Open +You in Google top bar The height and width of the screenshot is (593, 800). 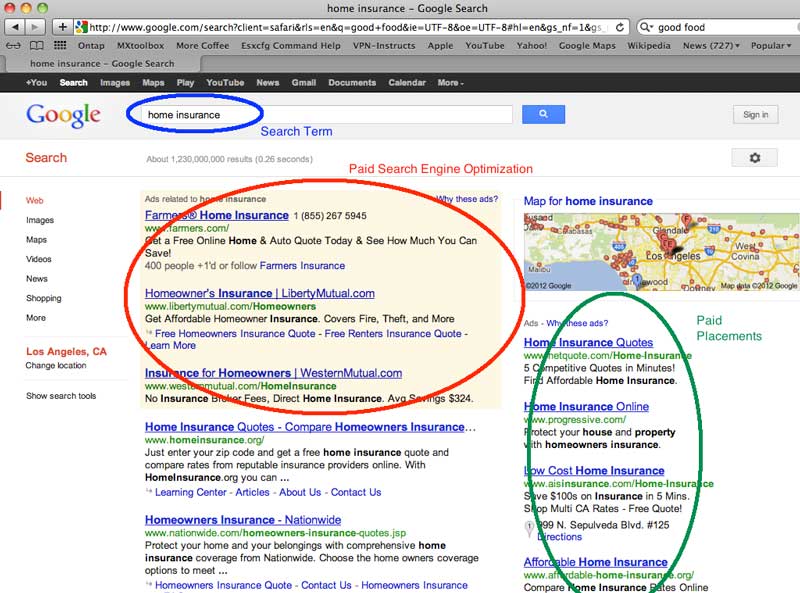point(36,83)
